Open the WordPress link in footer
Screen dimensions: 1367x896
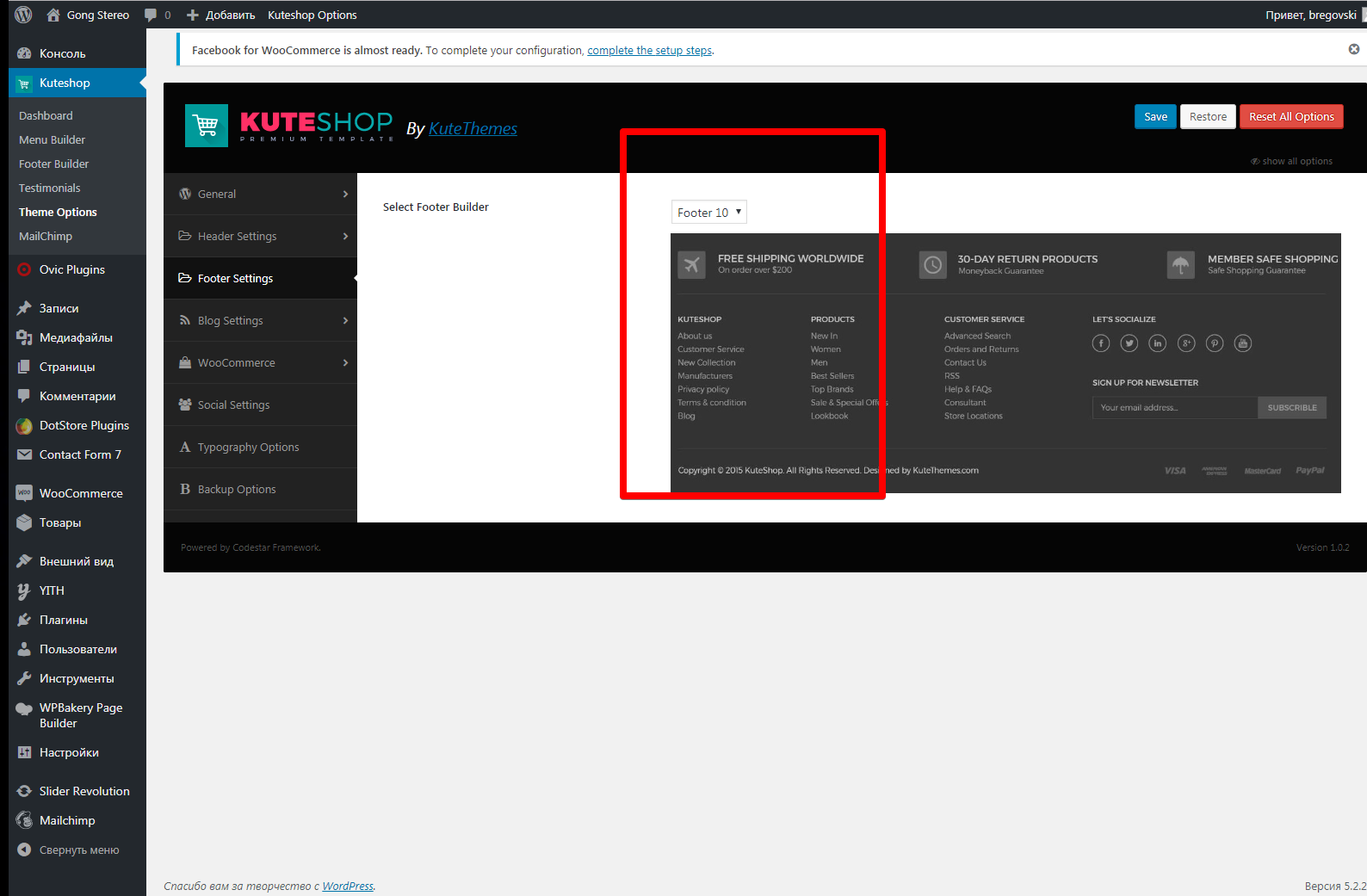[348, 886]
